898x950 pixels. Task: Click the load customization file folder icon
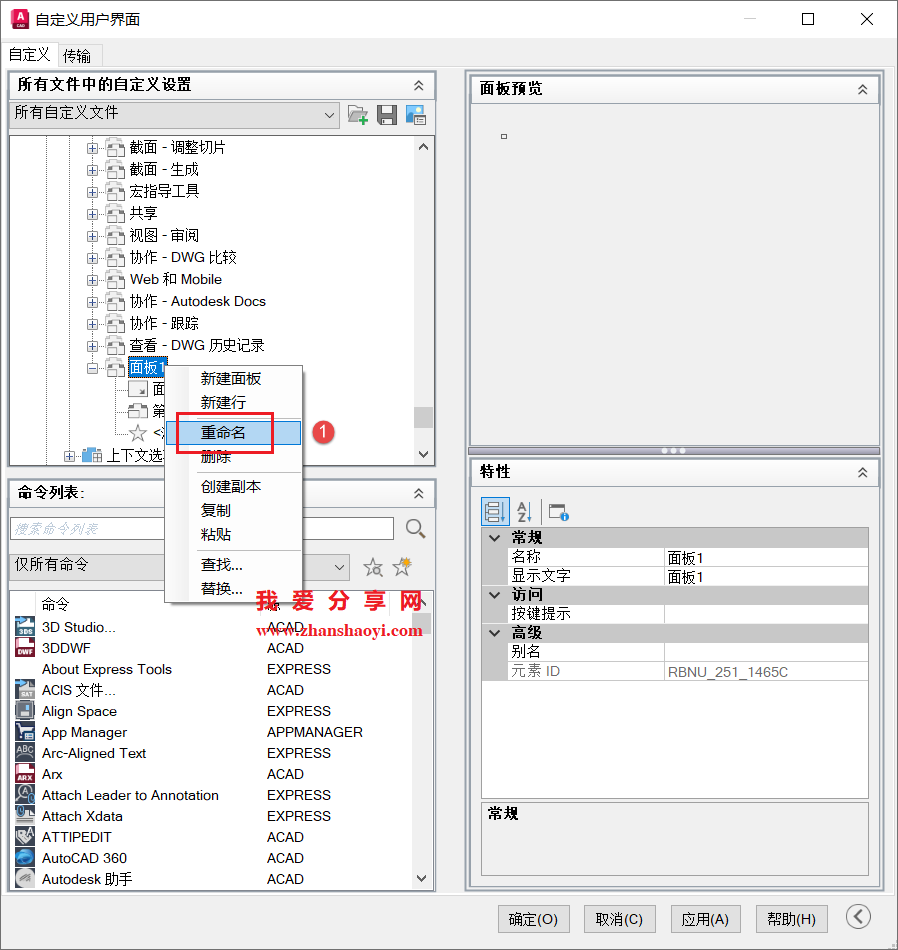pyautogui.click(x=357, y=115)
